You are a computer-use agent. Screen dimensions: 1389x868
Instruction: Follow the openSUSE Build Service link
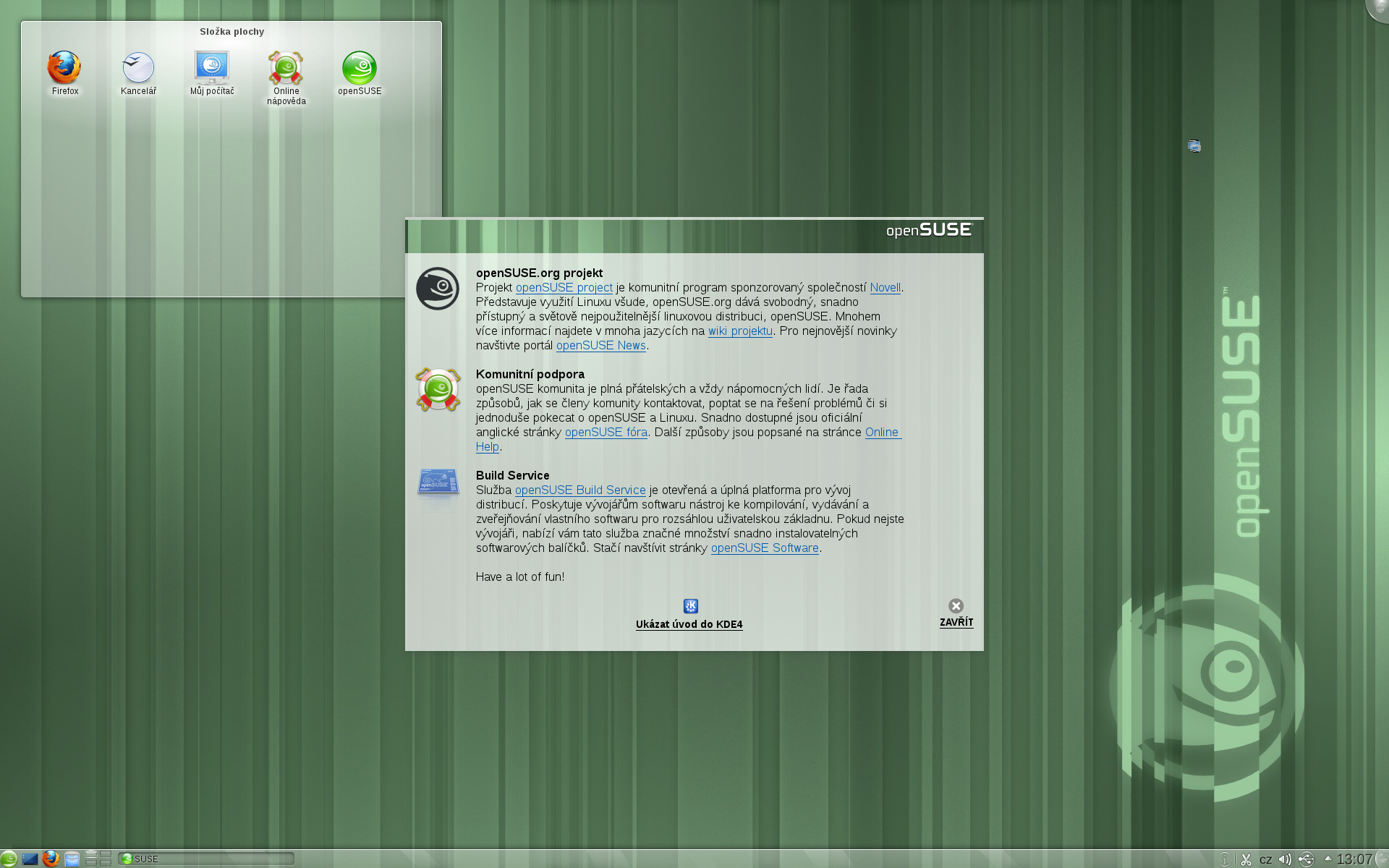pos(580,490)
